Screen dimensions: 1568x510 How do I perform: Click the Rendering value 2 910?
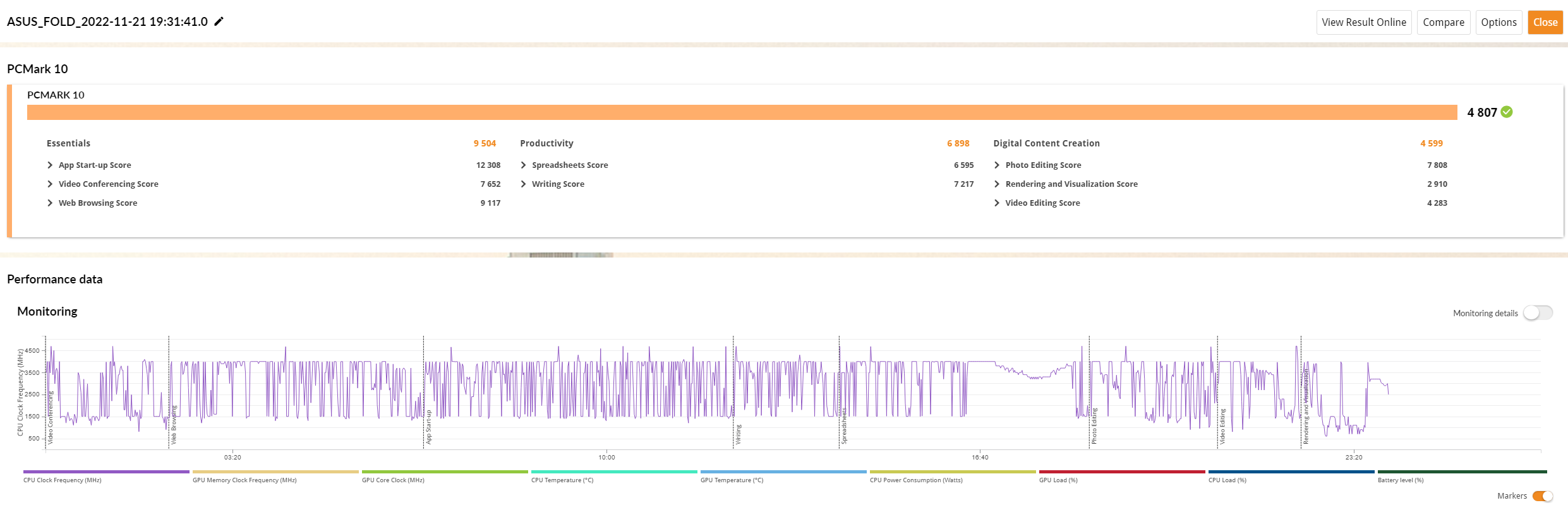(x=1437, y=184)
